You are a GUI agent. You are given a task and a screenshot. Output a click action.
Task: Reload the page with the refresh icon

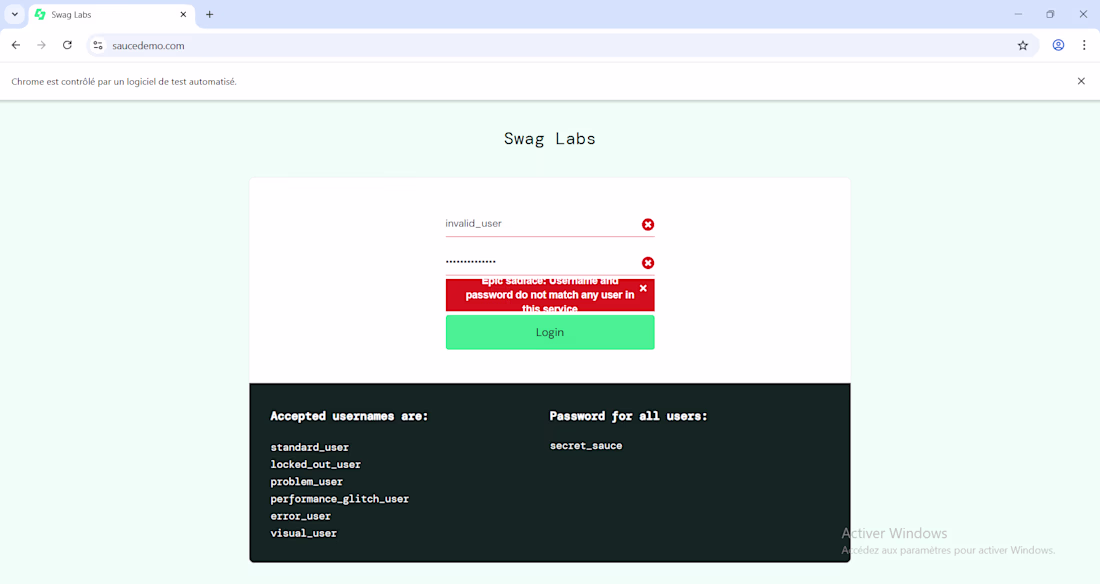click(x=67, y=45)
